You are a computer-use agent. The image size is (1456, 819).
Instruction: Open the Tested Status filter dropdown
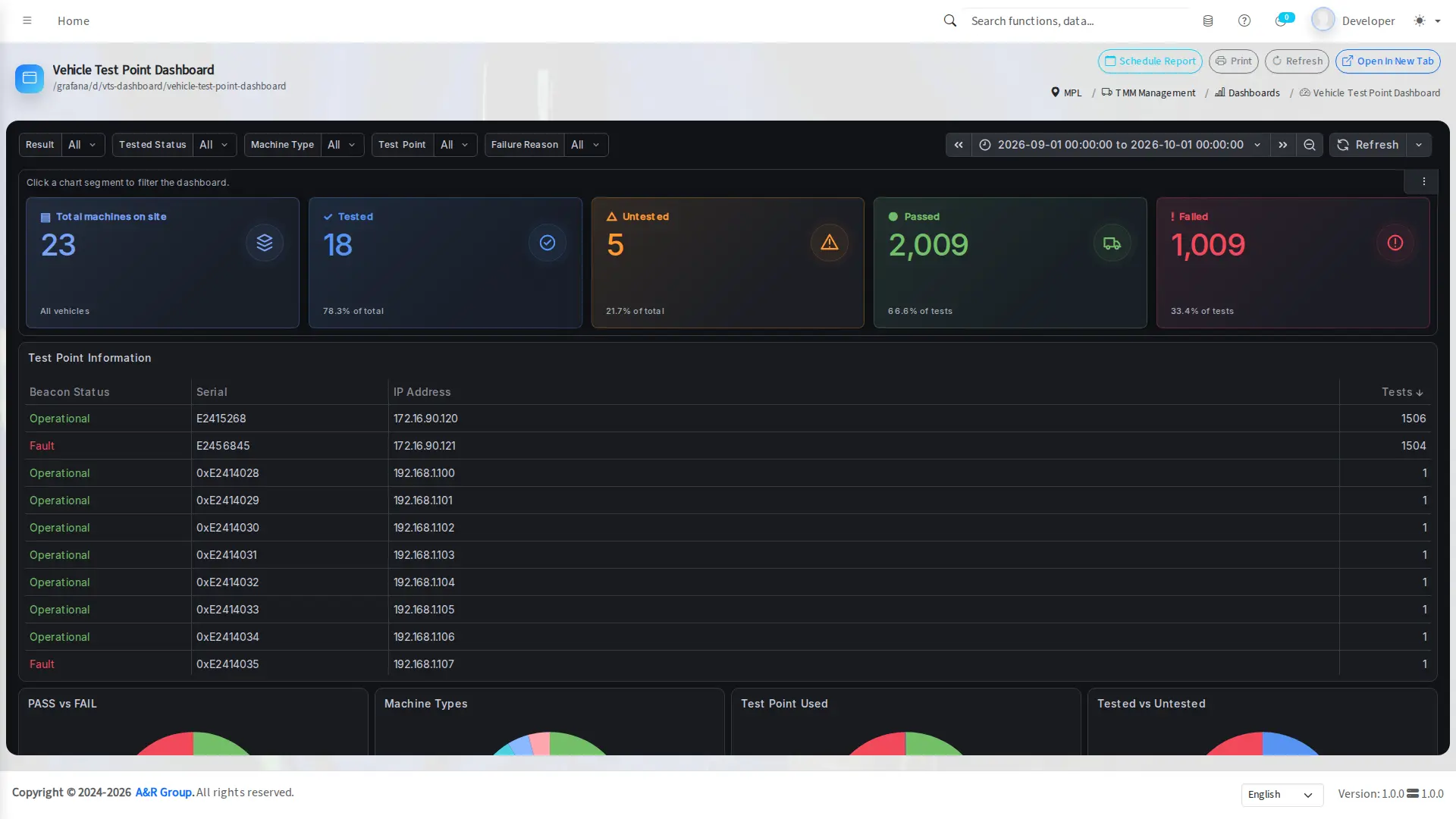(x=214, y=145)
